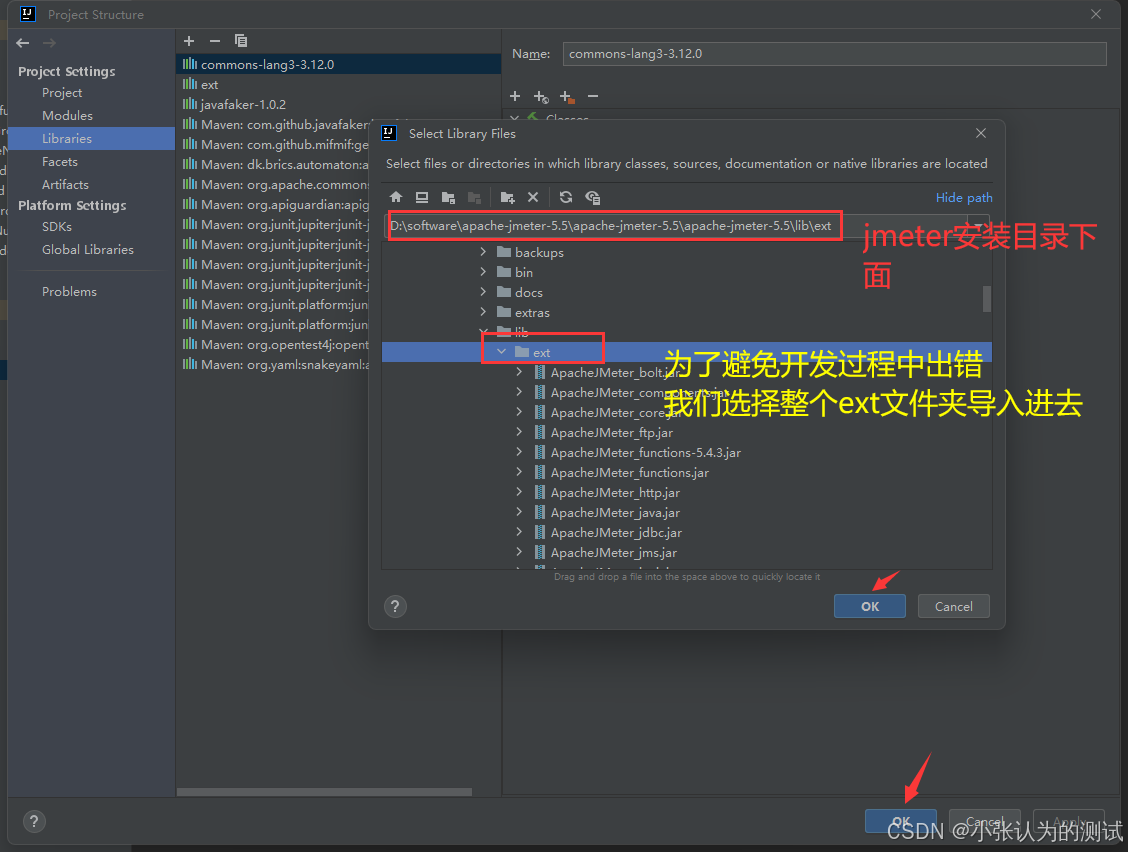Open Project settings page
This screenshot has width=1128, height=852.
pyautogui.click(x=62, y=93)
